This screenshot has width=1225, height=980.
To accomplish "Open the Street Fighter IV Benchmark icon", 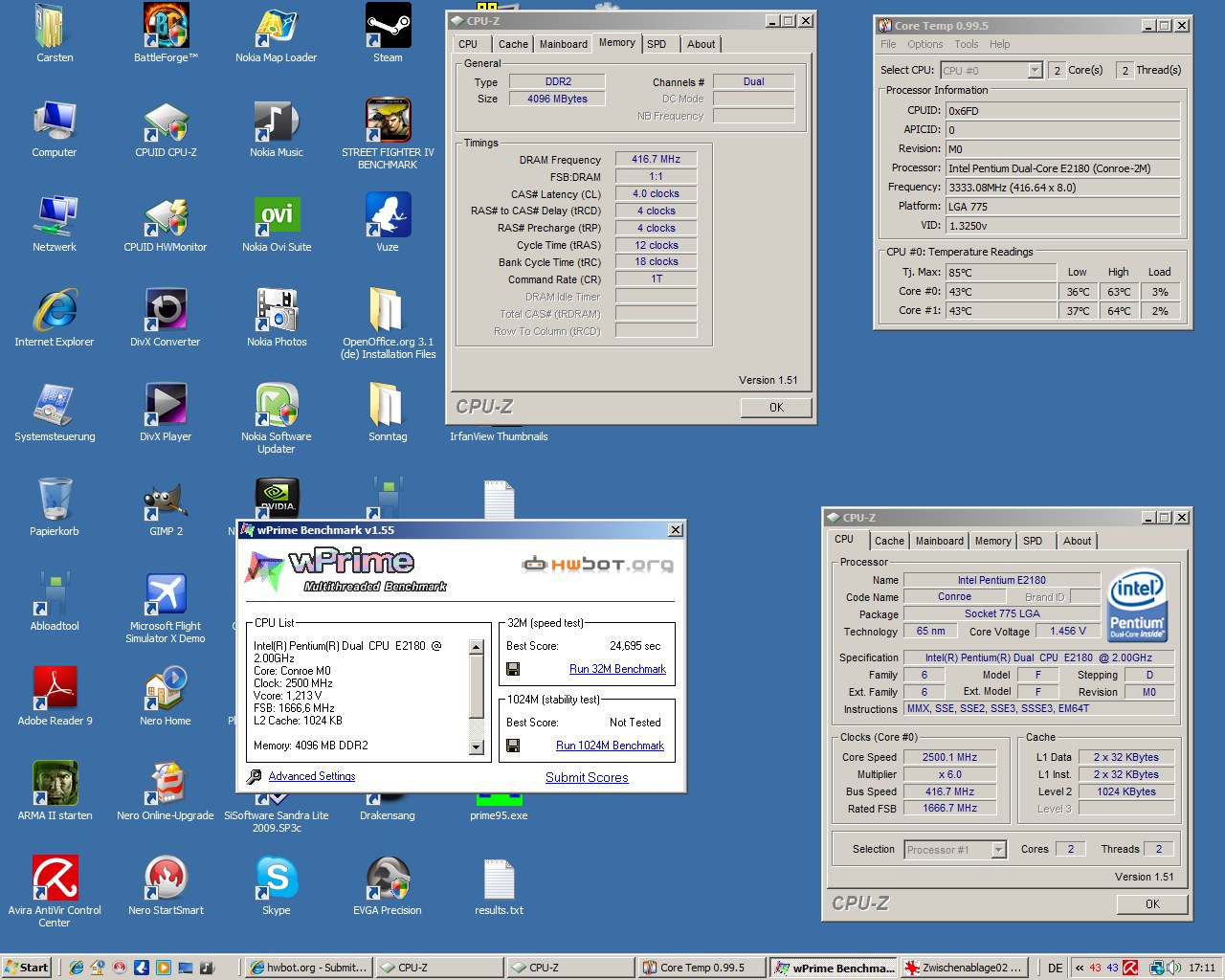I will 388,134.
